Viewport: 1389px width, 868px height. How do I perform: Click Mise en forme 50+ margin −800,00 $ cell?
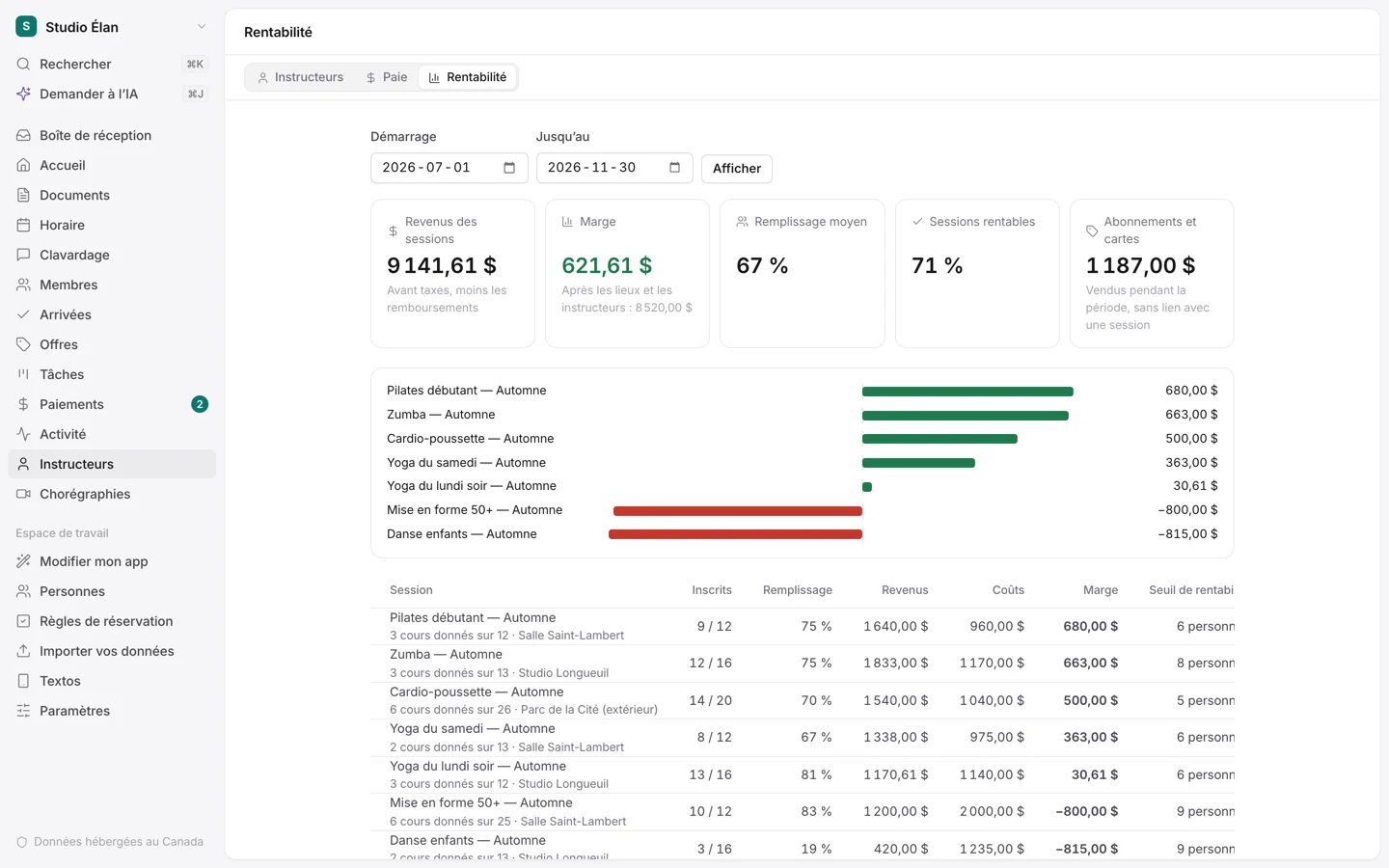[1087, 812]
